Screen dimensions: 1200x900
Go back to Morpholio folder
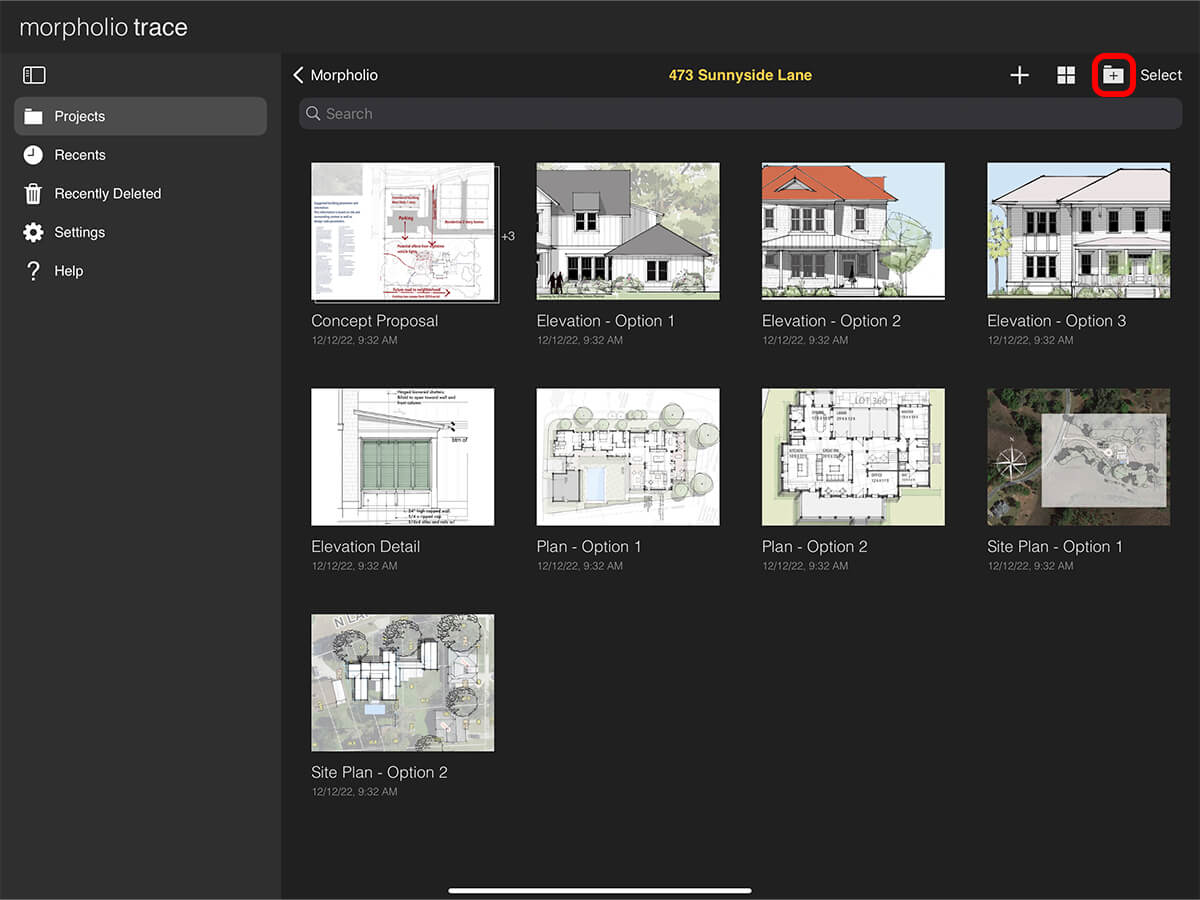point(335,75)
